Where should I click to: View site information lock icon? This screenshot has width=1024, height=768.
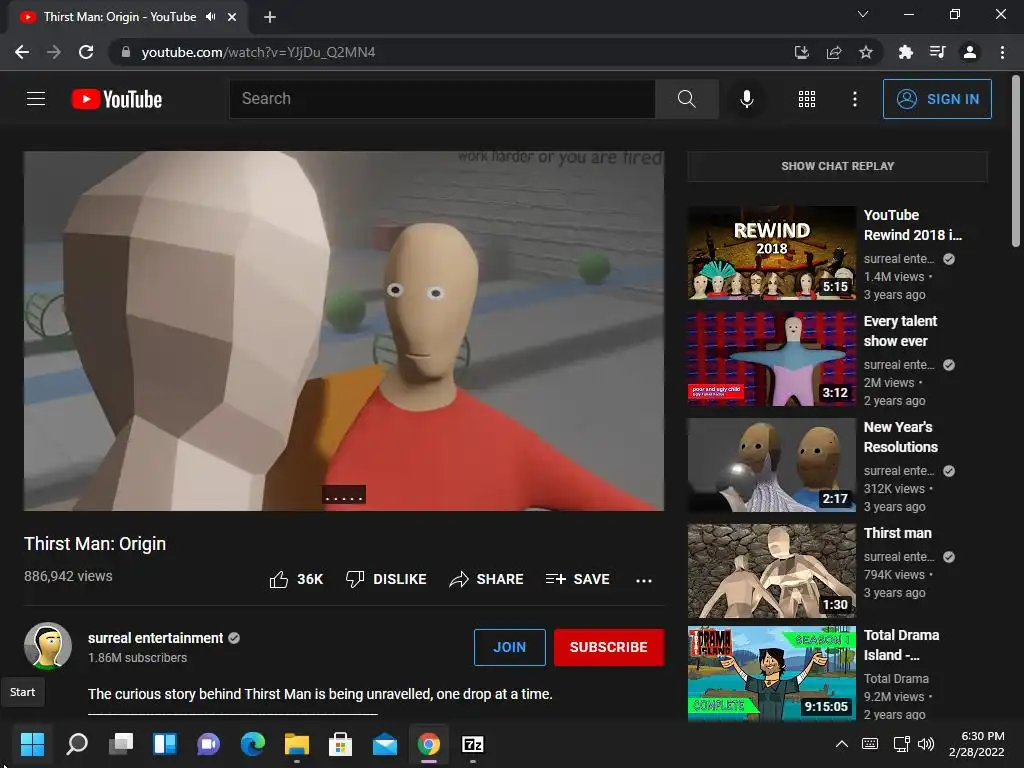coord(126,52)
